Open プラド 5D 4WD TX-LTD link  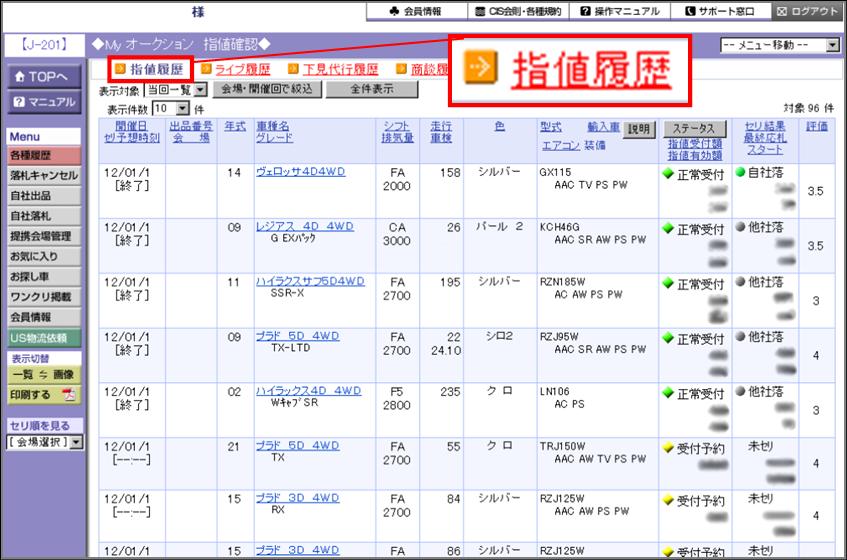point(298,336)
